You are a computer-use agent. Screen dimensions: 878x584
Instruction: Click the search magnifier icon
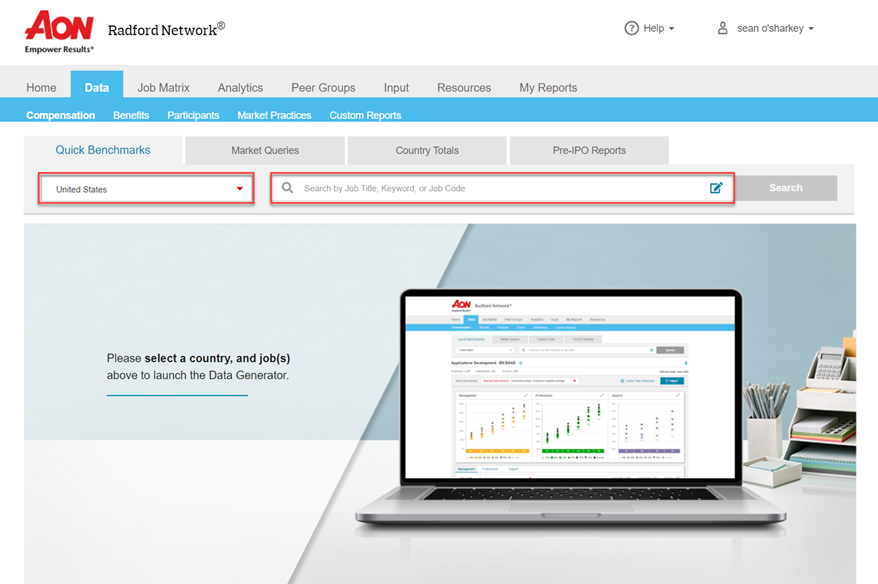tap(287, 188)
